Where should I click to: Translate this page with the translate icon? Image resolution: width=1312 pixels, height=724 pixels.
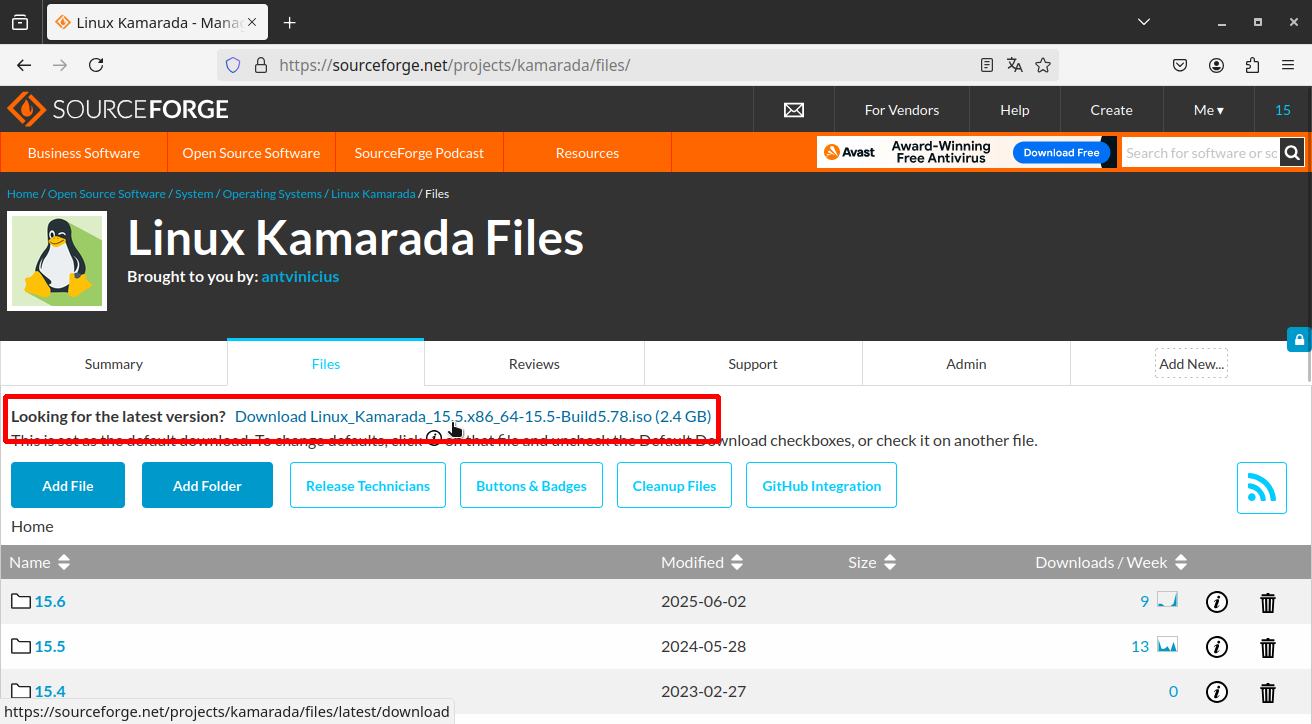coord(1015,65)
